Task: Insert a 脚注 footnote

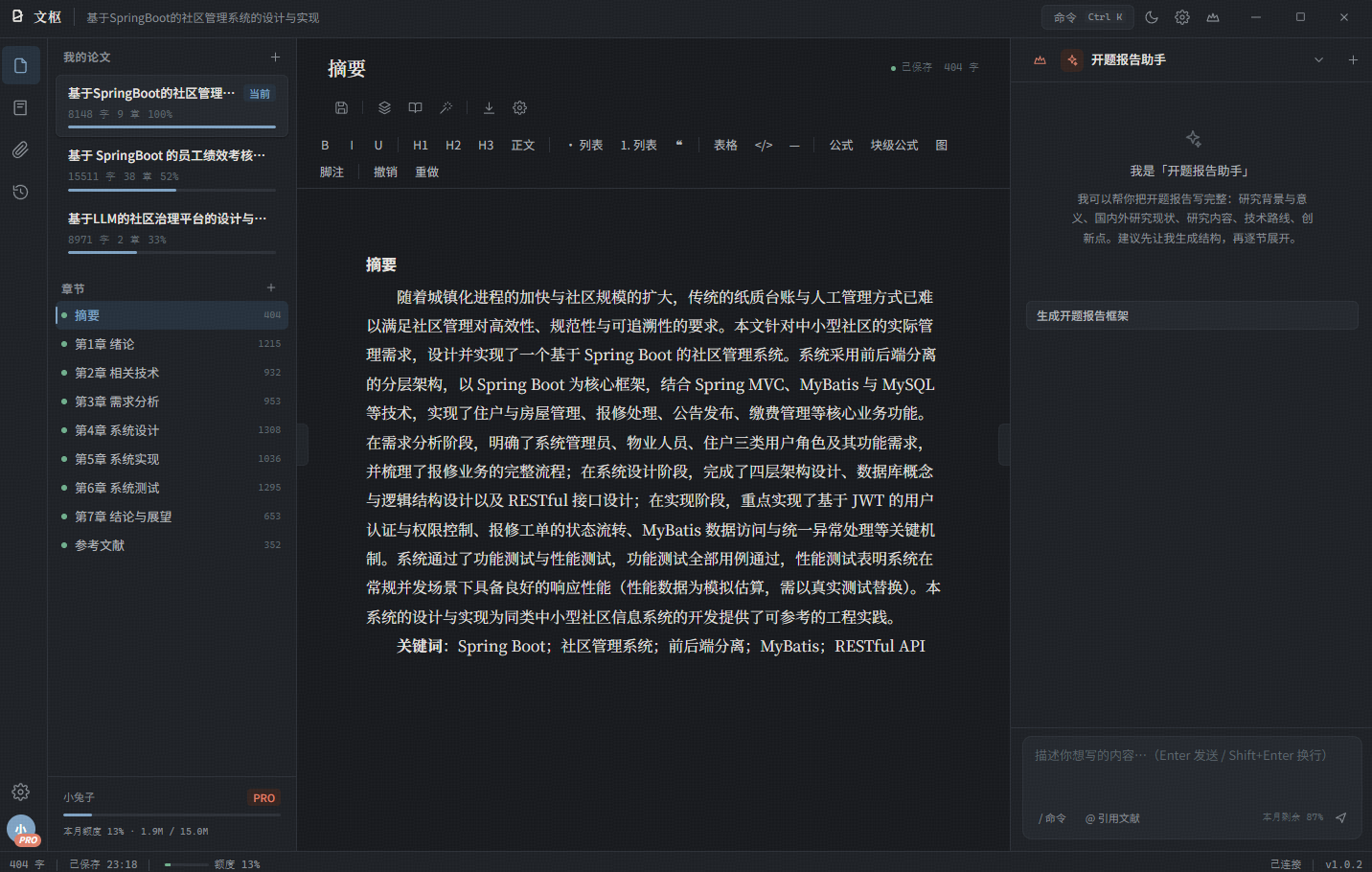Action: pos(332,172)
